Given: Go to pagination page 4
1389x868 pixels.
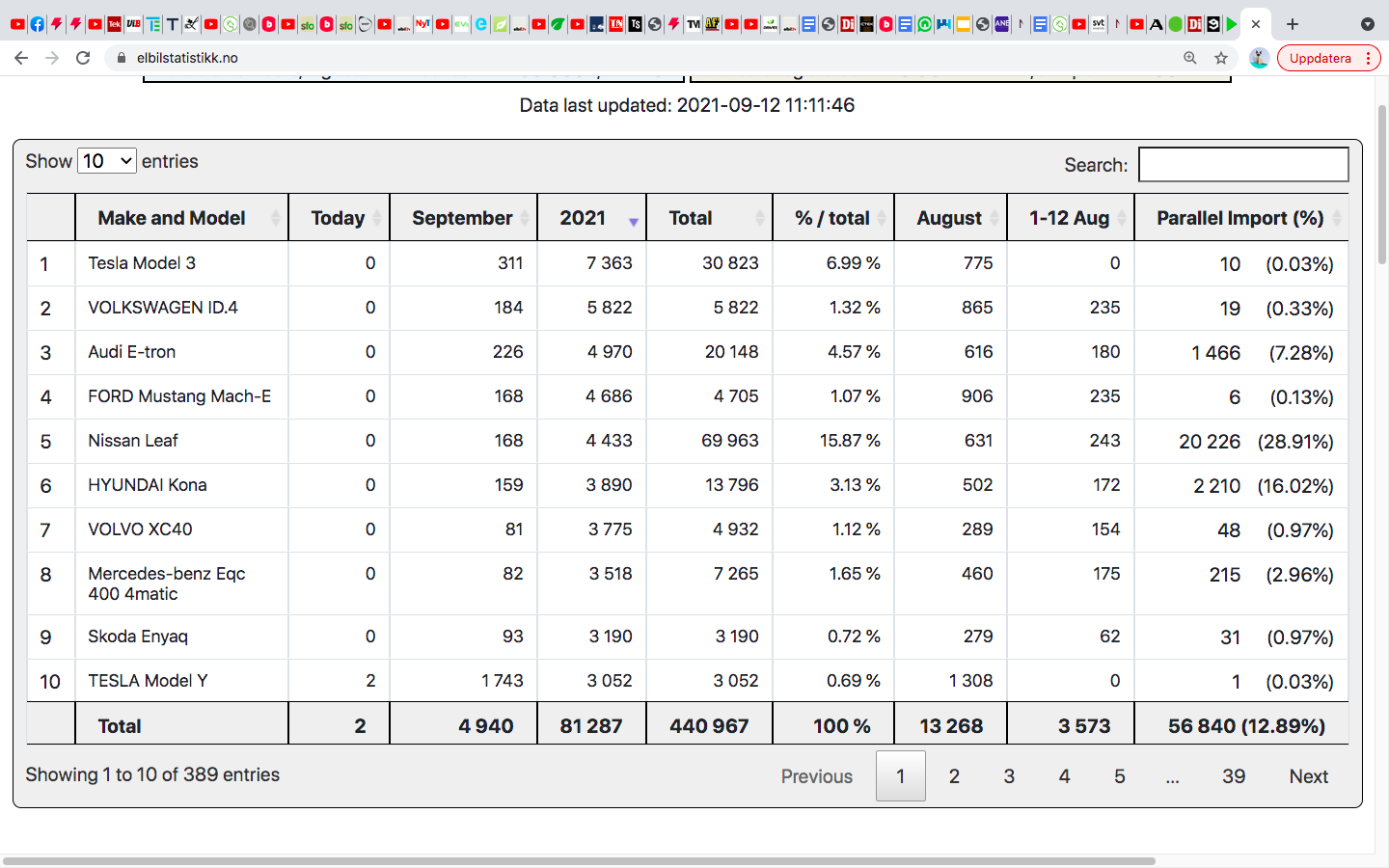Looking at the screenshot, I should pos(1065,776).
